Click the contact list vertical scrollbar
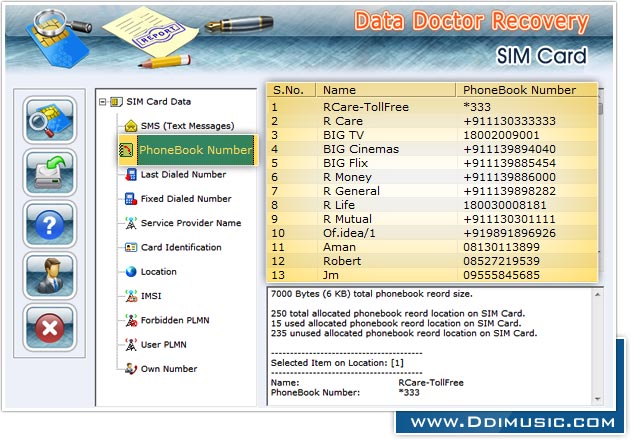The width and height of the screenshot is (631, 440). [x=600, y=179]
